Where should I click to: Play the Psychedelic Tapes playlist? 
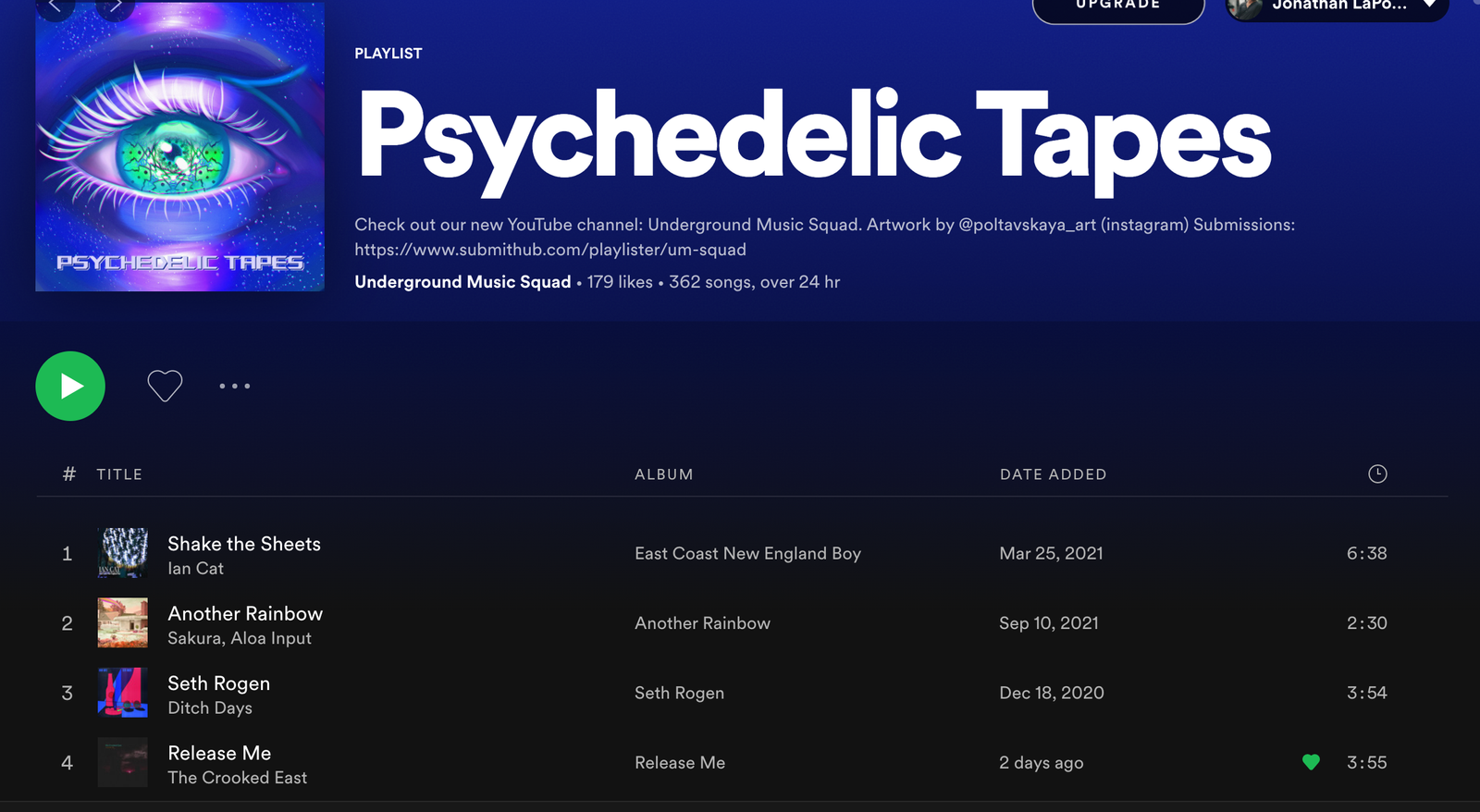pyautogui.click(x=70, y=386)
